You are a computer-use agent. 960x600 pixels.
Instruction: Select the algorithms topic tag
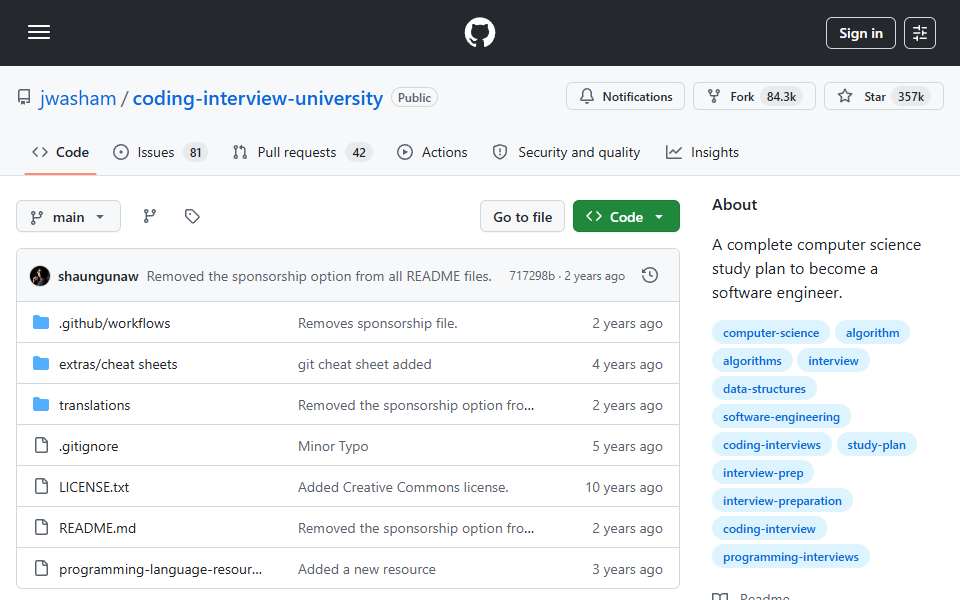[752, 361]
